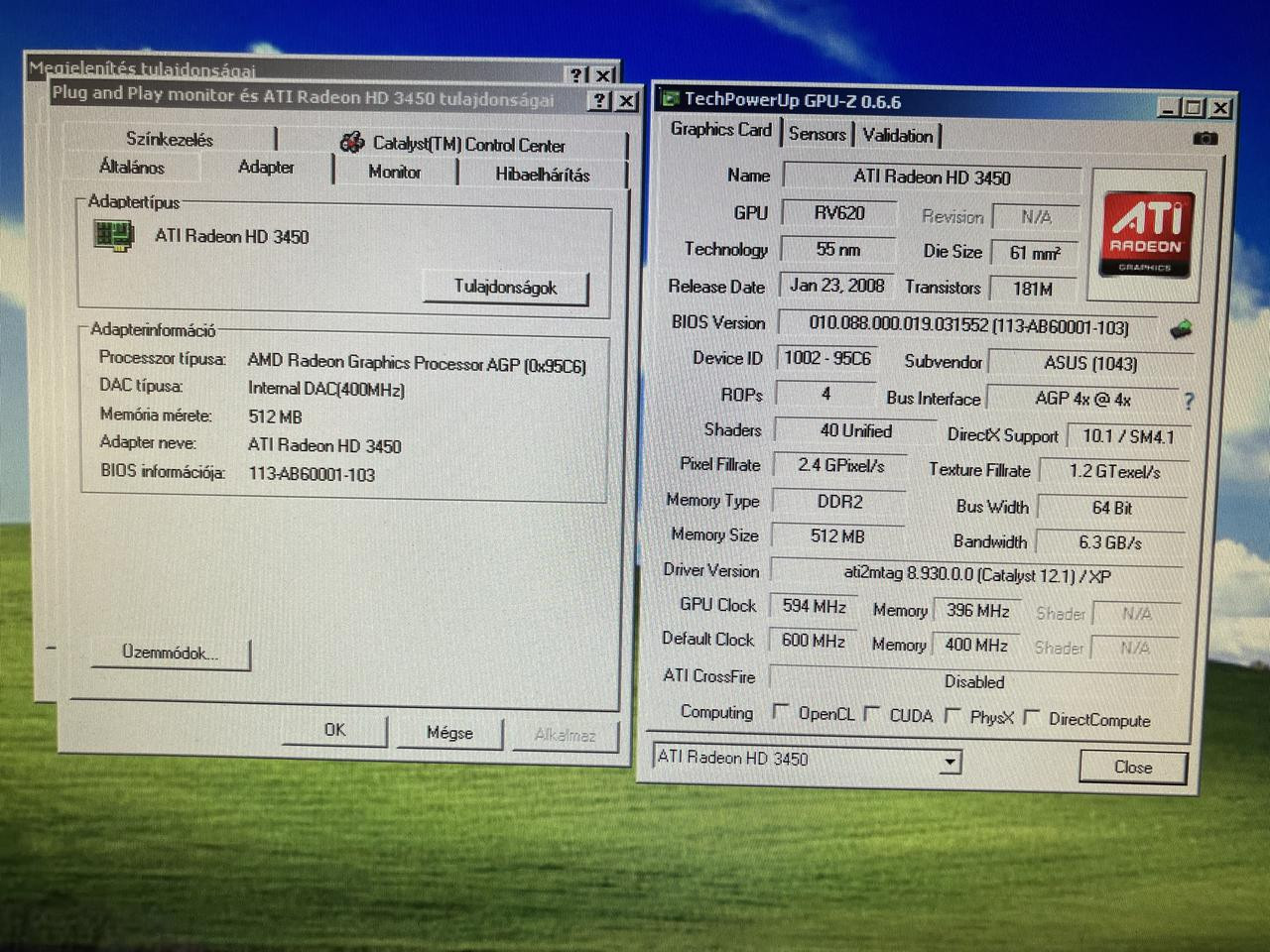
Task: Toggle the PhysX checkbox
Action: click(x=952, y=715)
